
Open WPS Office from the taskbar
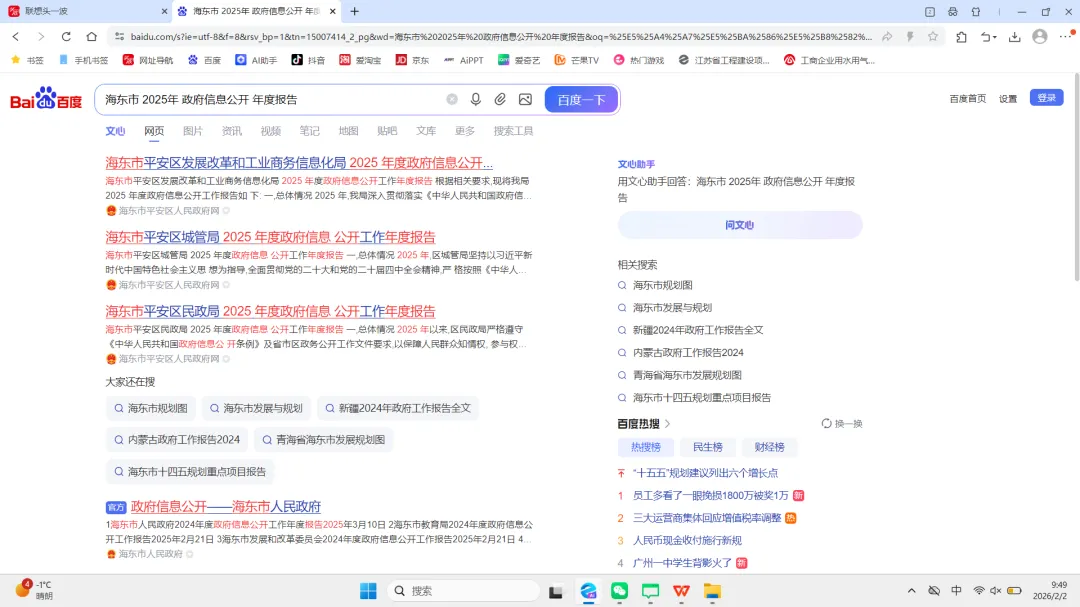pos(681,591)
